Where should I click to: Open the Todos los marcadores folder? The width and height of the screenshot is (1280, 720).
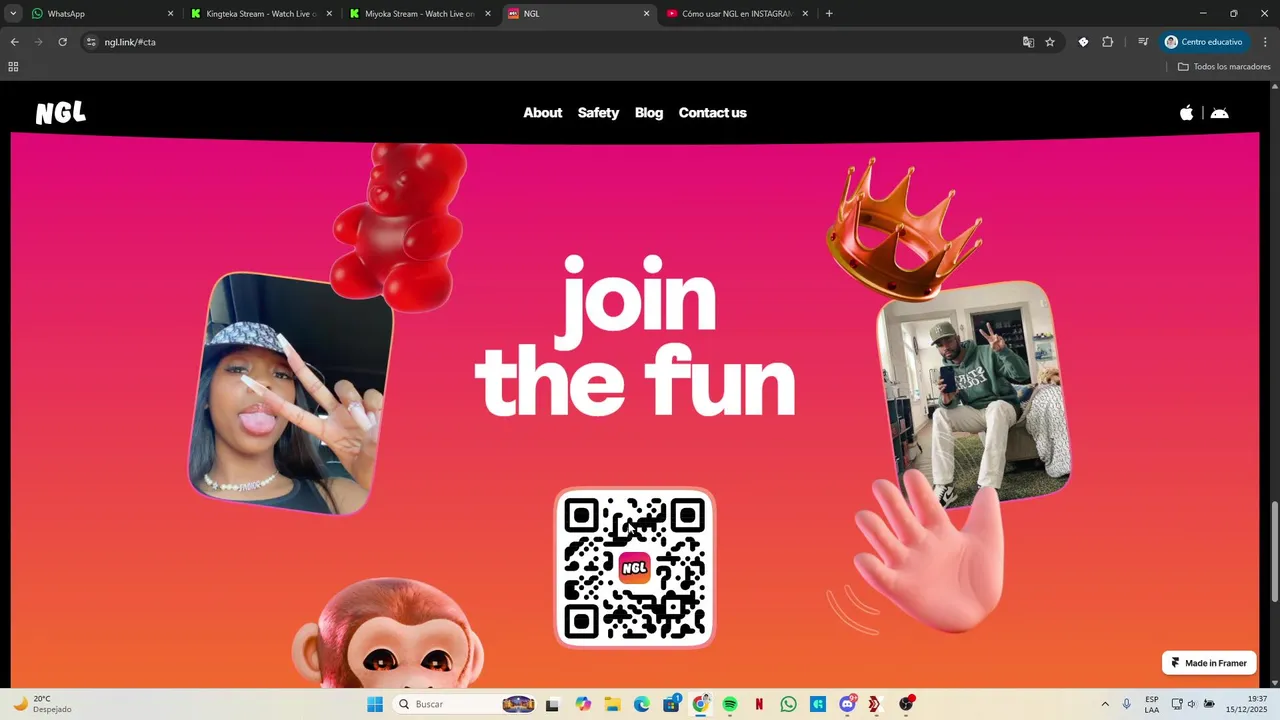(x=1224, y=67)
